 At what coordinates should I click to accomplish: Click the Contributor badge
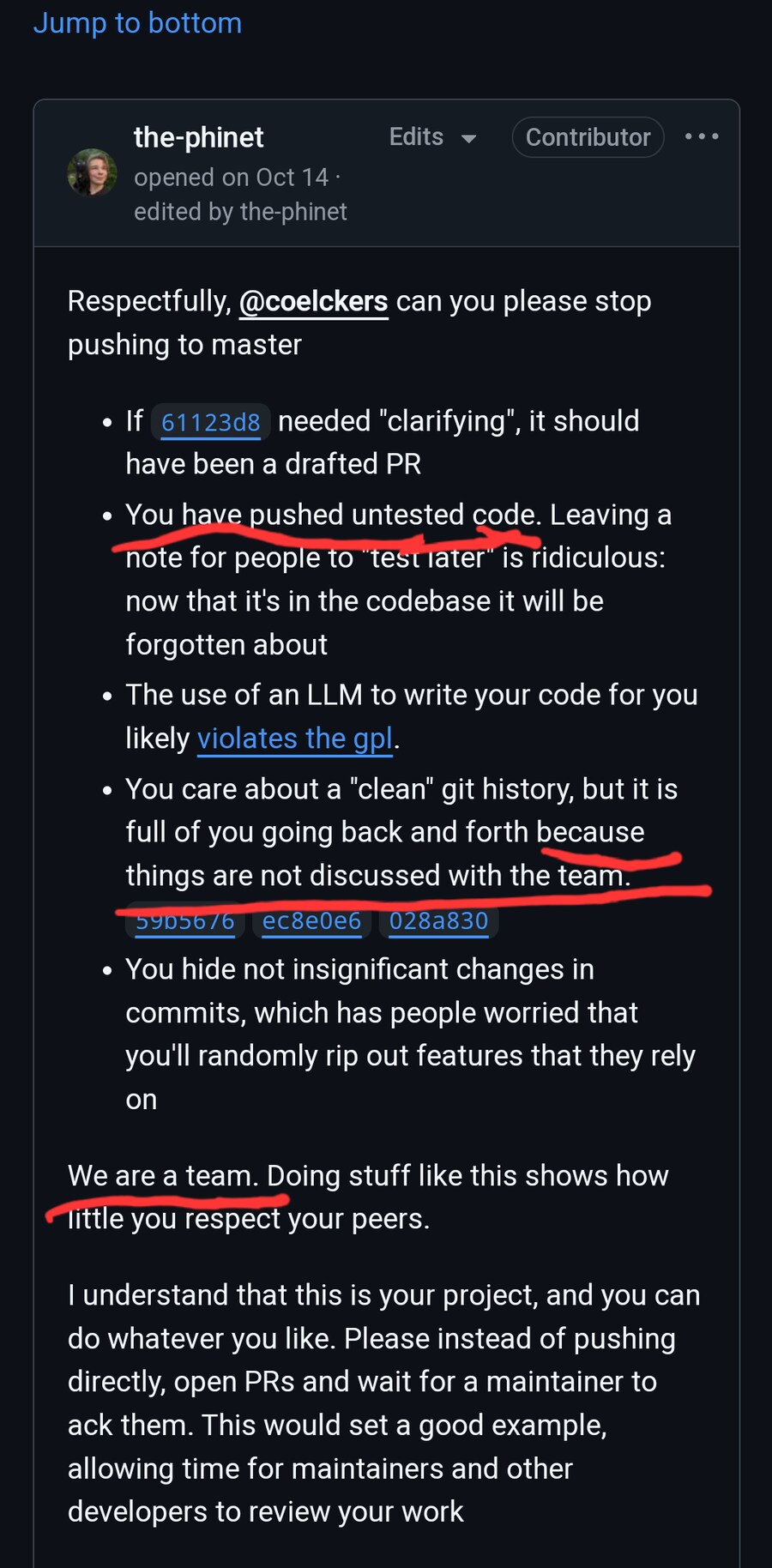[587, 136]
